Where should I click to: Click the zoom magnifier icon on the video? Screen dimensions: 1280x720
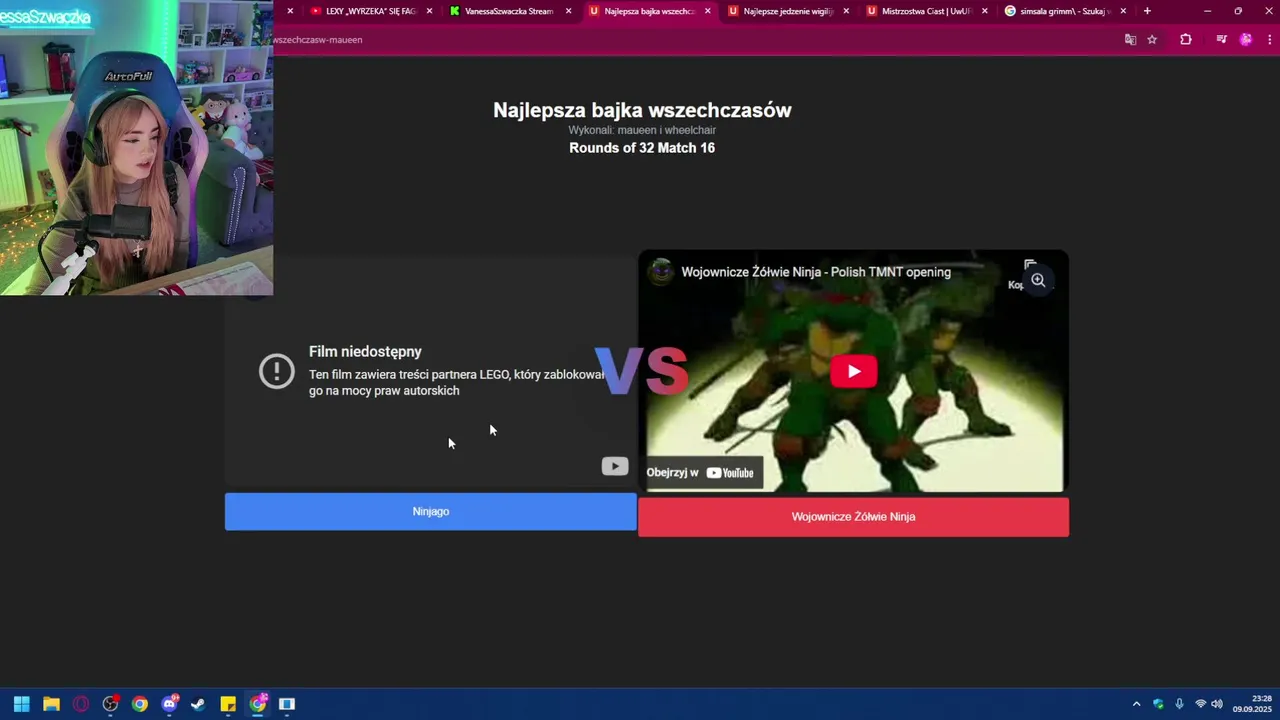(x=1038, y=281)
